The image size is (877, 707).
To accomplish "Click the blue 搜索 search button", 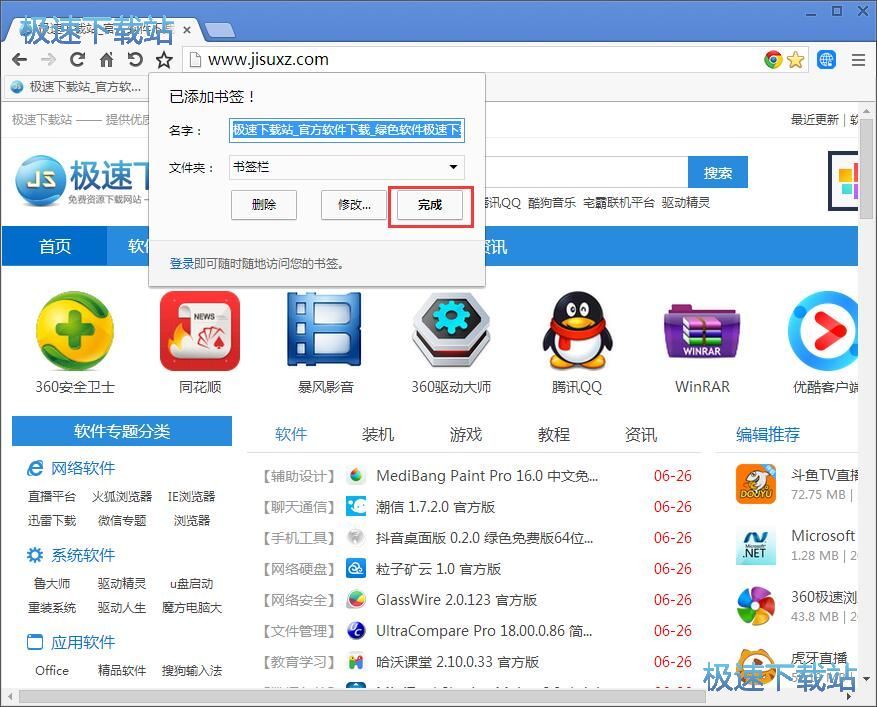I will [x=718, y=173].
